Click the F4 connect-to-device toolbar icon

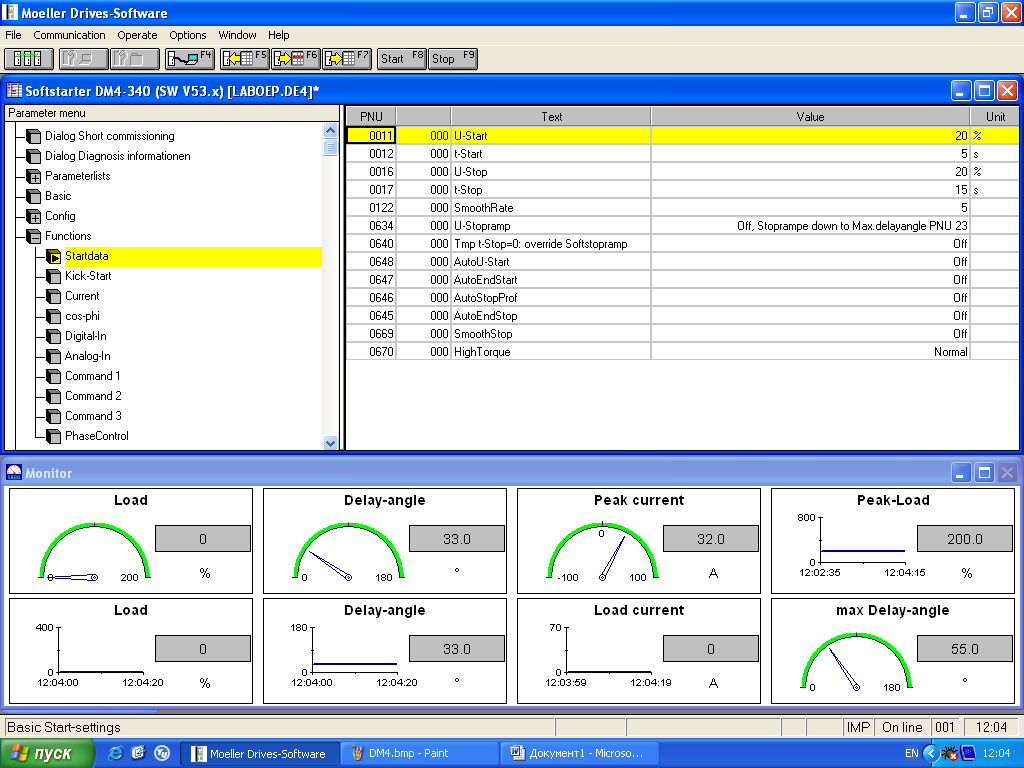click(x=189, y=59)
